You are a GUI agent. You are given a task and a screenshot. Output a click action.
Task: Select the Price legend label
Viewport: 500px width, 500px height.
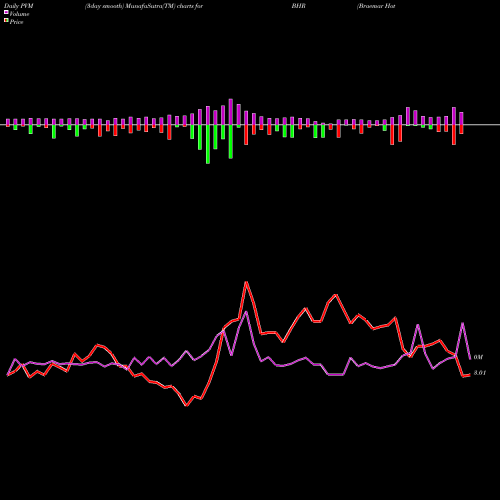(x=16, y=22)
